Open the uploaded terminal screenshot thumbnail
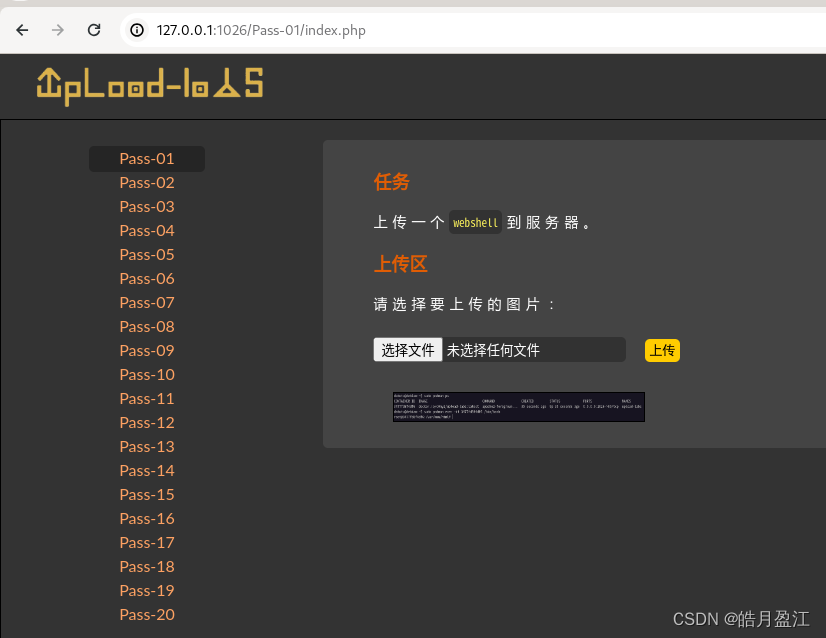 click(519, 407)
